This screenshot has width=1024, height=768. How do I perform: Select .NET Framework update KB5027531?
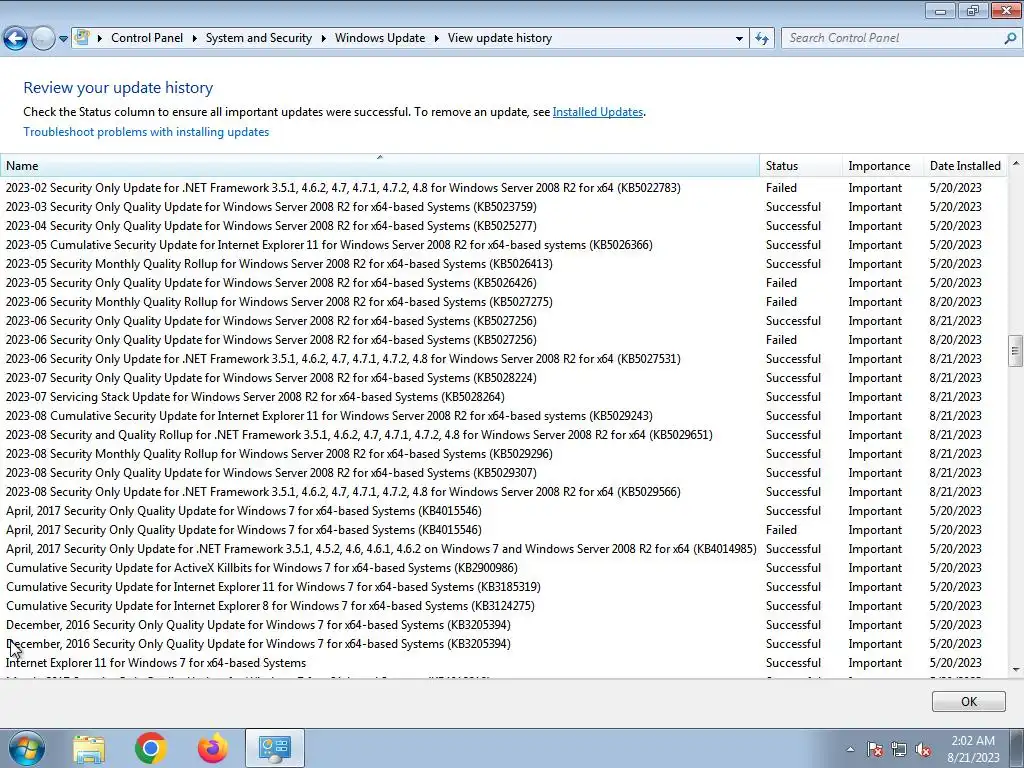[x=504, y=359]
